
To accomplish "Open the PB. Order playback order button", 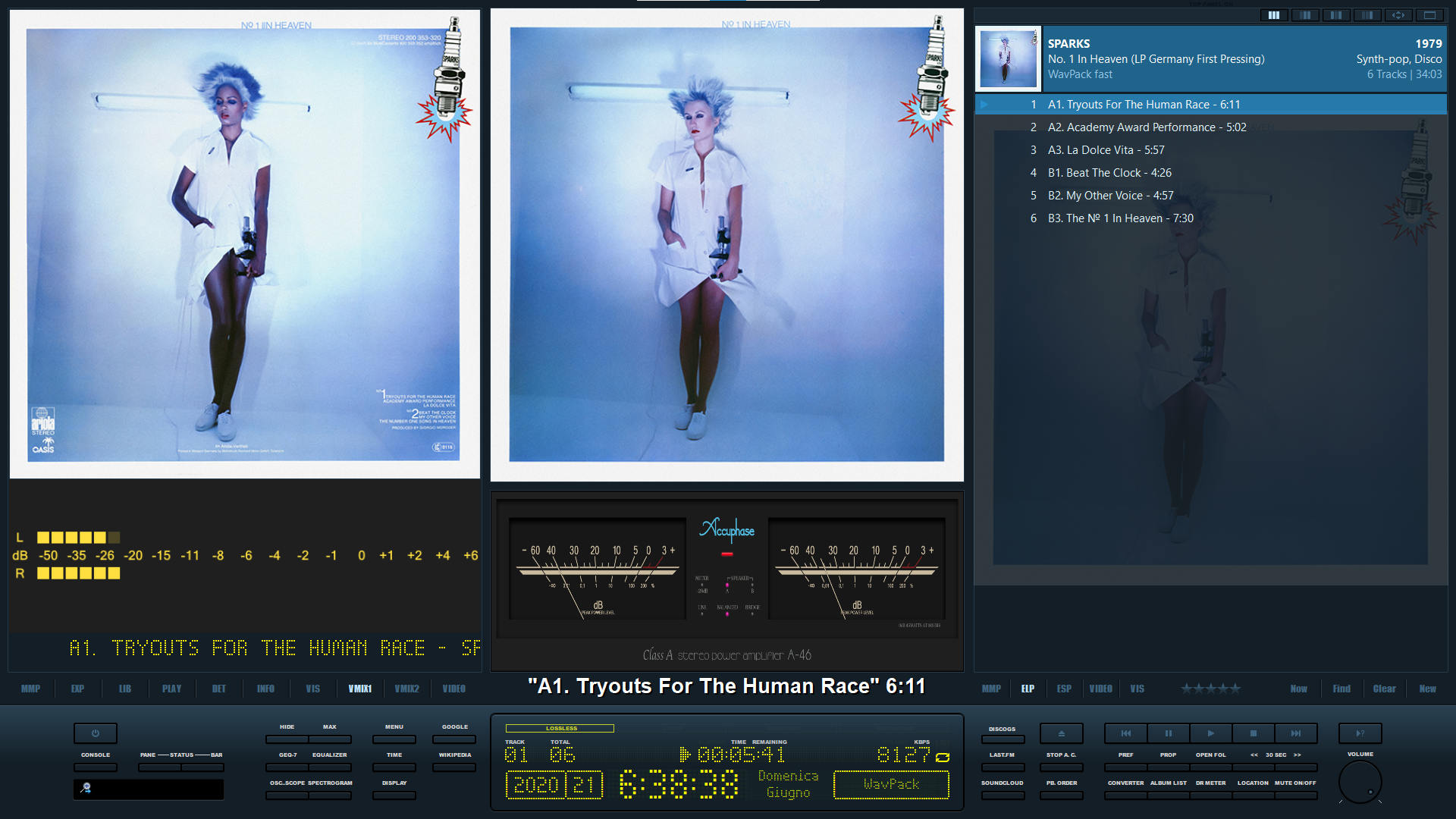I will click(1061, 795).
